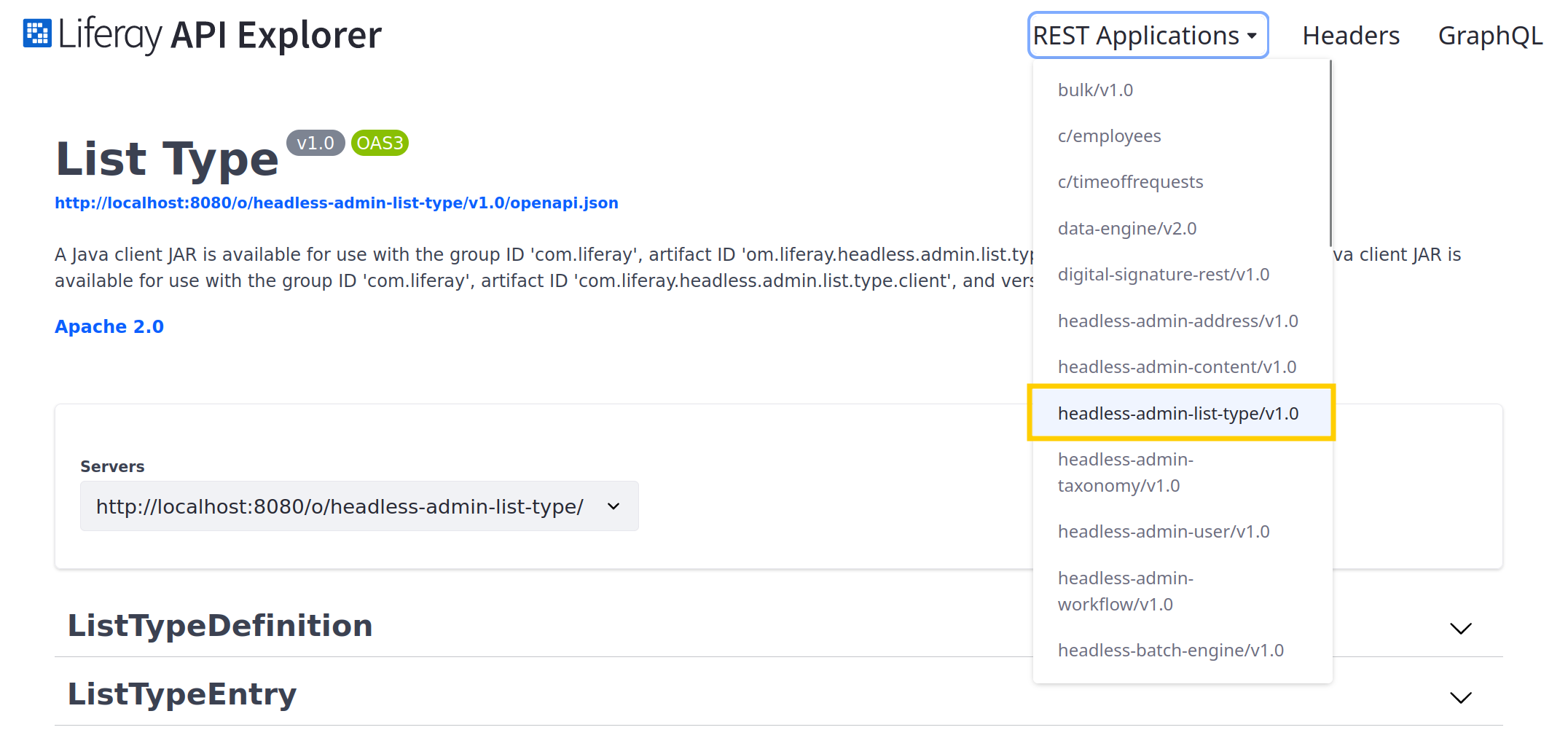Image resolution: width=1568 pixels, height=746 pixels.
Task: Click the Liferay API Explorer title
Action: pyautogui.click(x=219, y=35)
